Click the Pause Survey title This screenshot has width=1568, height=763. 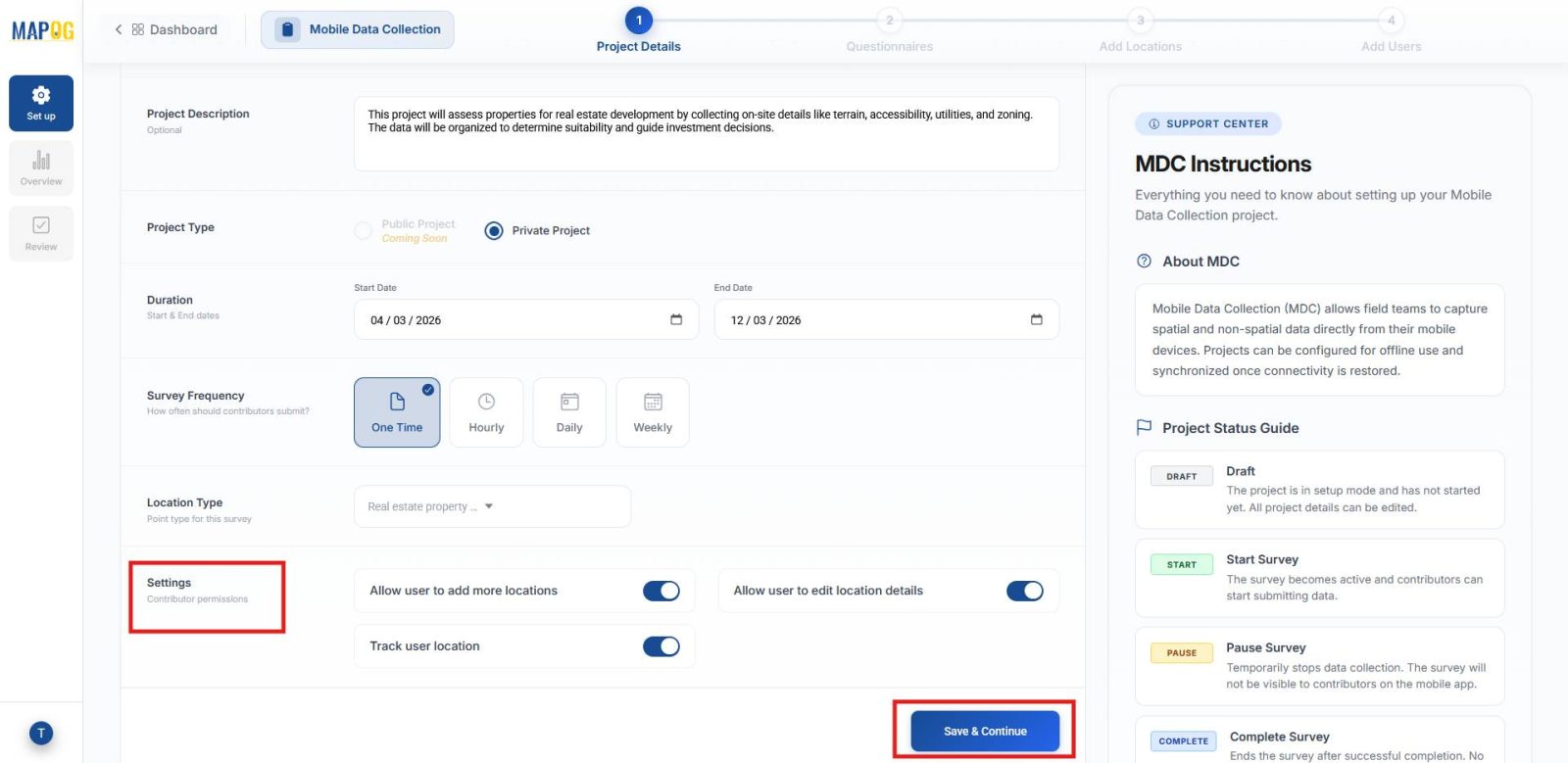tap(1266, 647)
